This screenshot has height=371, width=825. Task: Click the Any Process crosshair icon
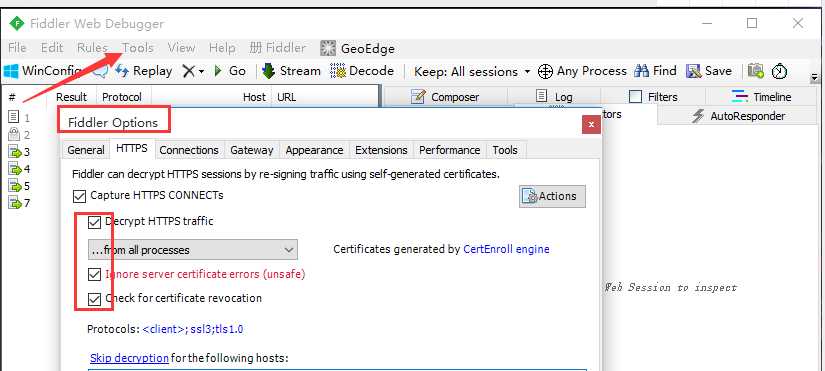click(545, 71)
